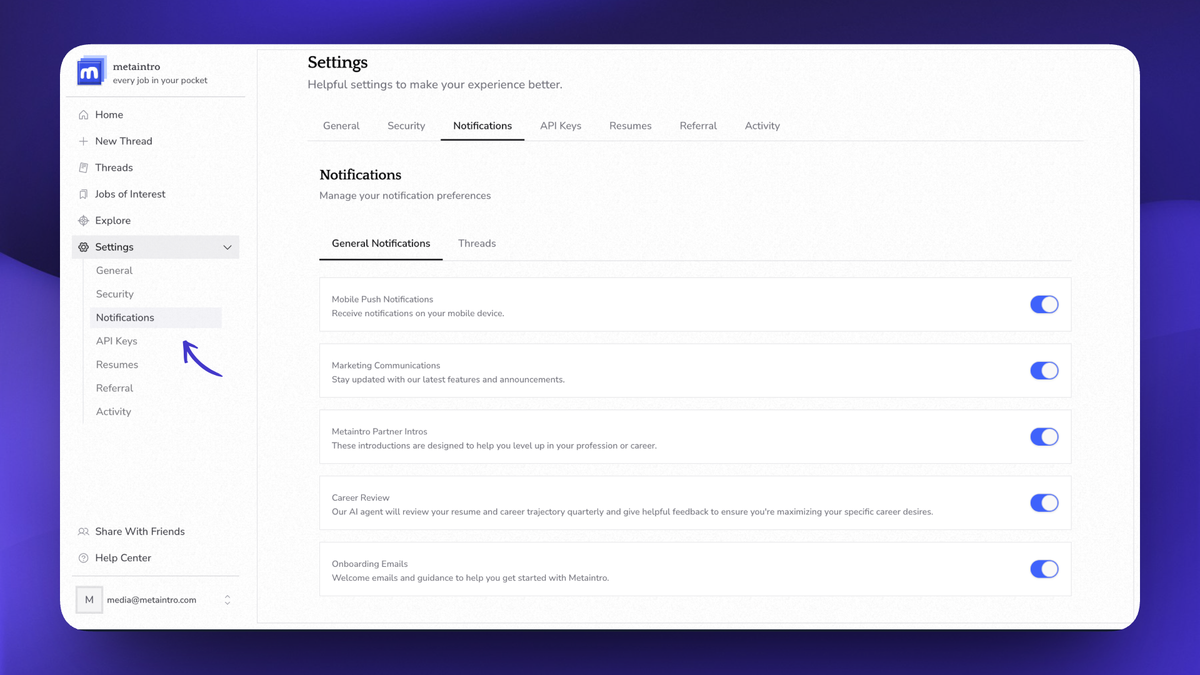The width and height of the screenshot is (1200, 675).
Task: Click the Settings gear icon
Action: click(84, 247)
